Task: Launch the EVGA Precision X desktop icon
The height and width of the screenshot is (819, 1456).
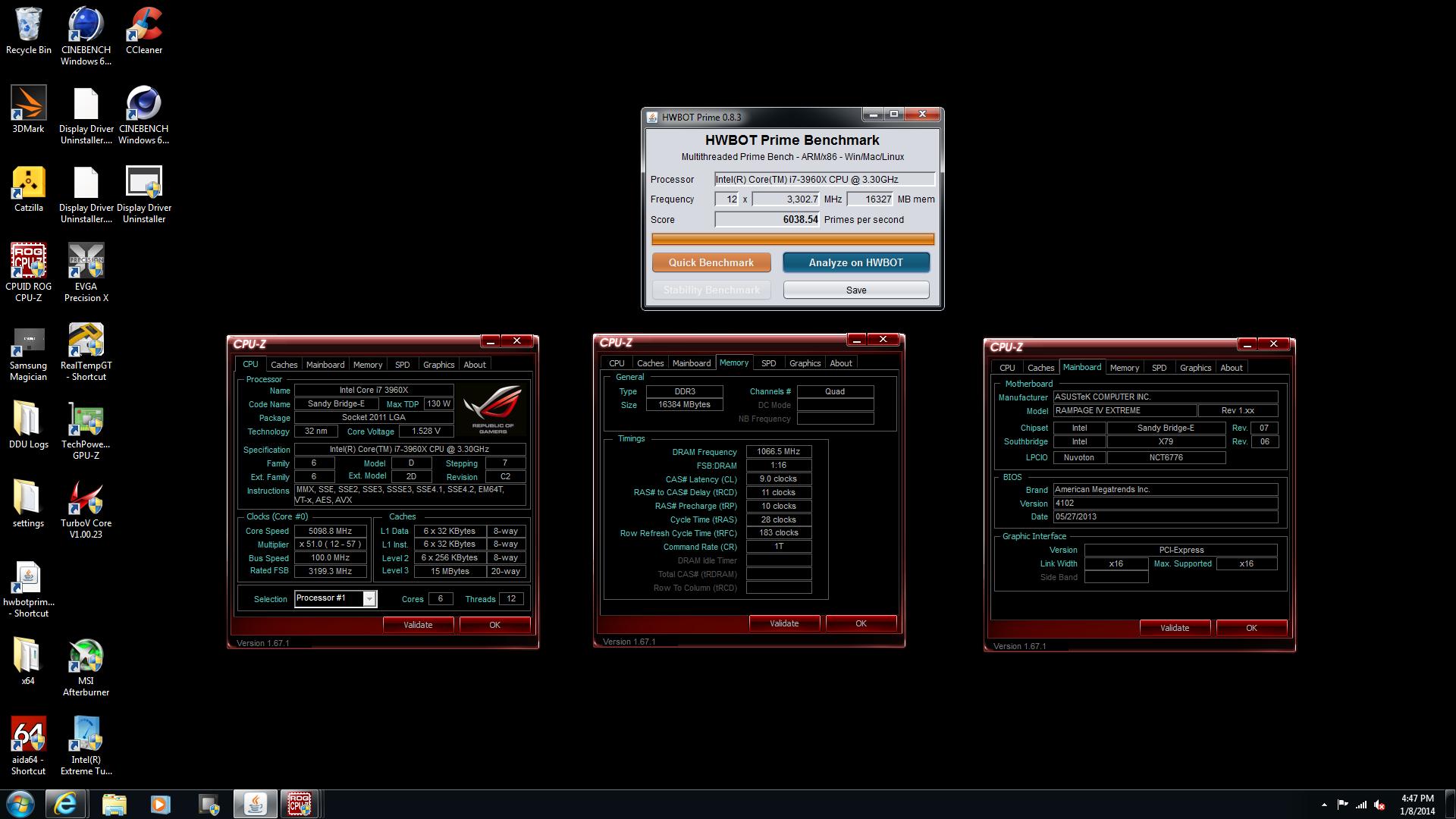Action: 86,272
